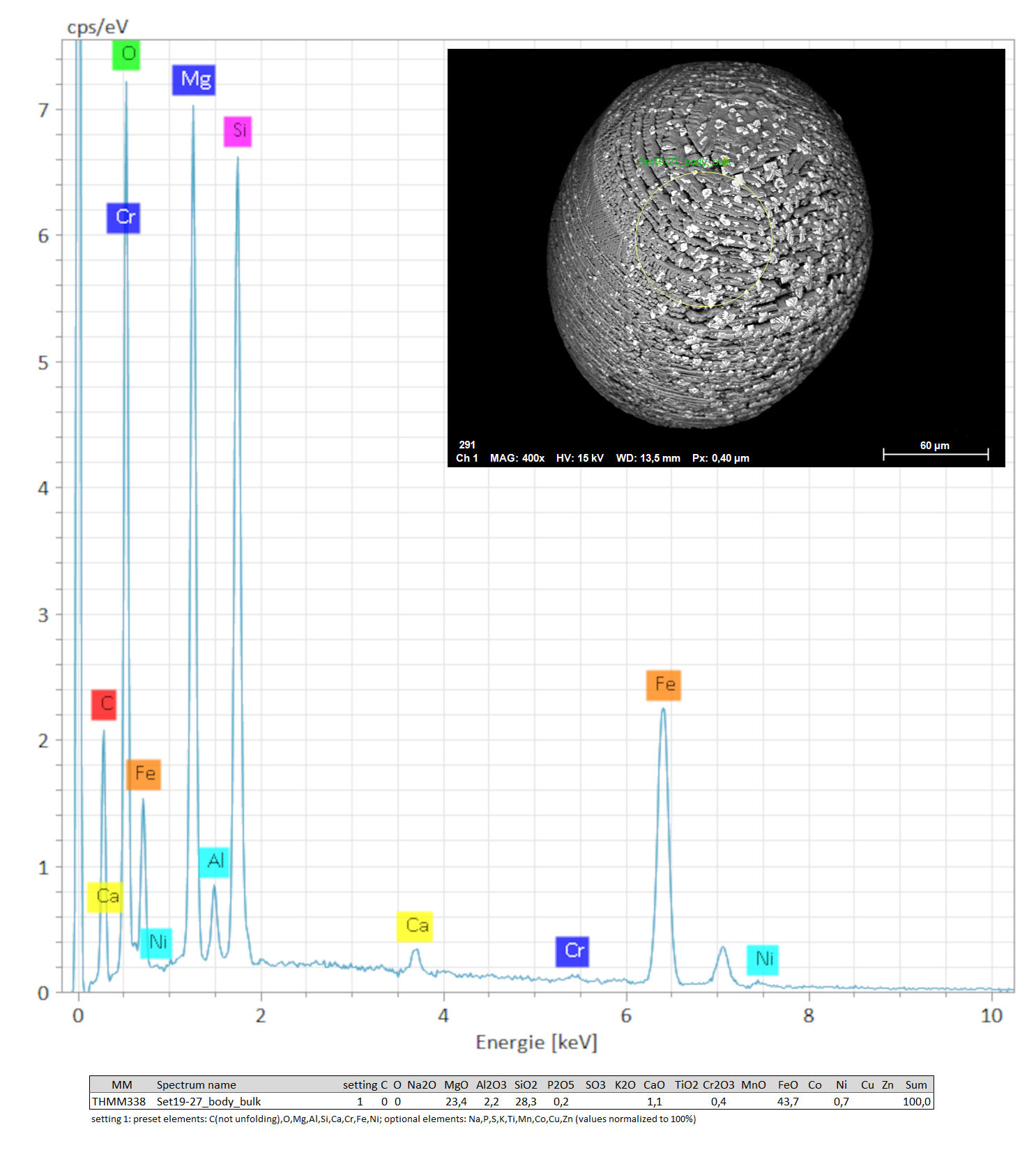Select the red C element label
The width and height of the screenshot is (1036, 1157).
pyautogui.click(x=104, y=704)
